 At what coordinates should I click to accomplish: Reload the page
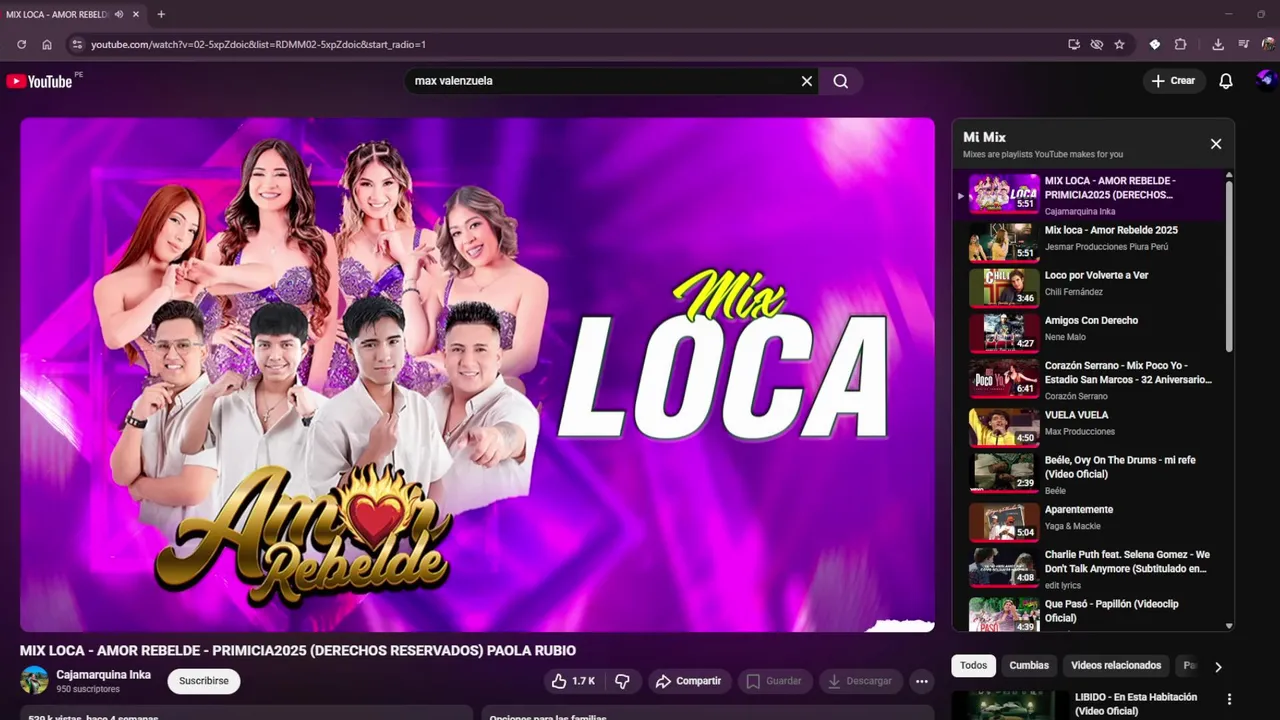(21, 44)
